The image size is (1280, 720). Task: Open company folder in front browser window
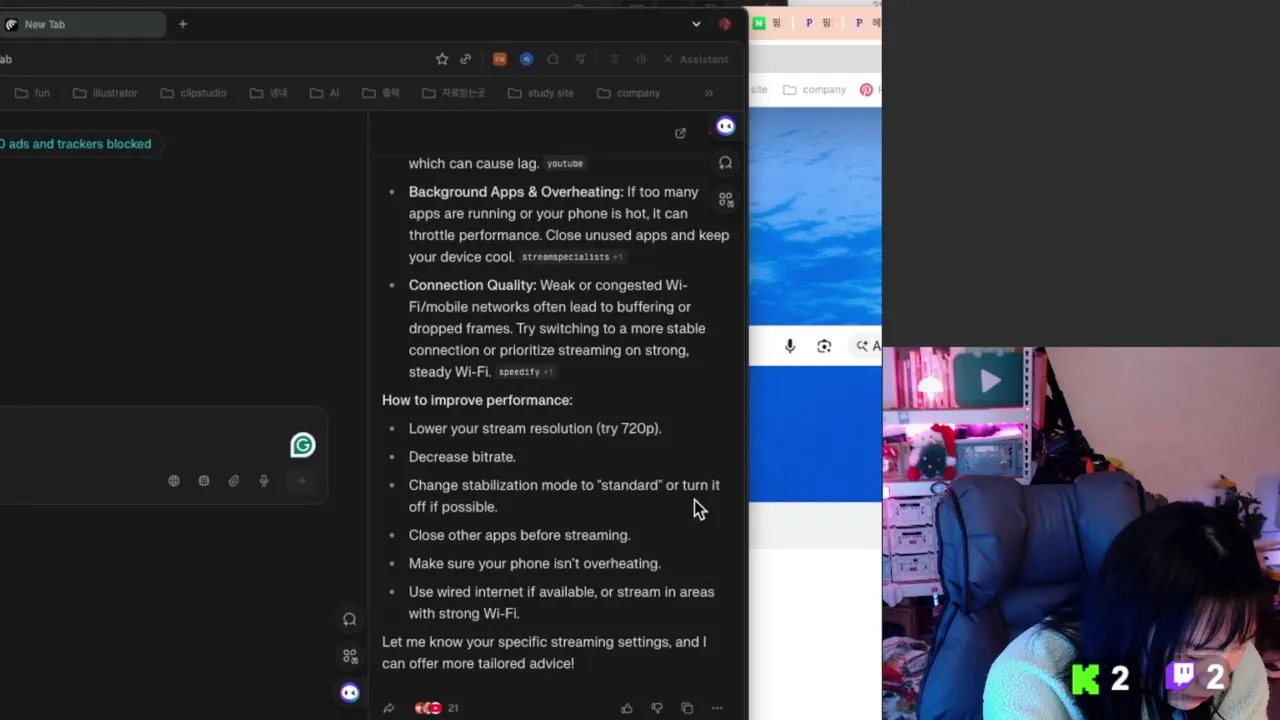point(629,93)
